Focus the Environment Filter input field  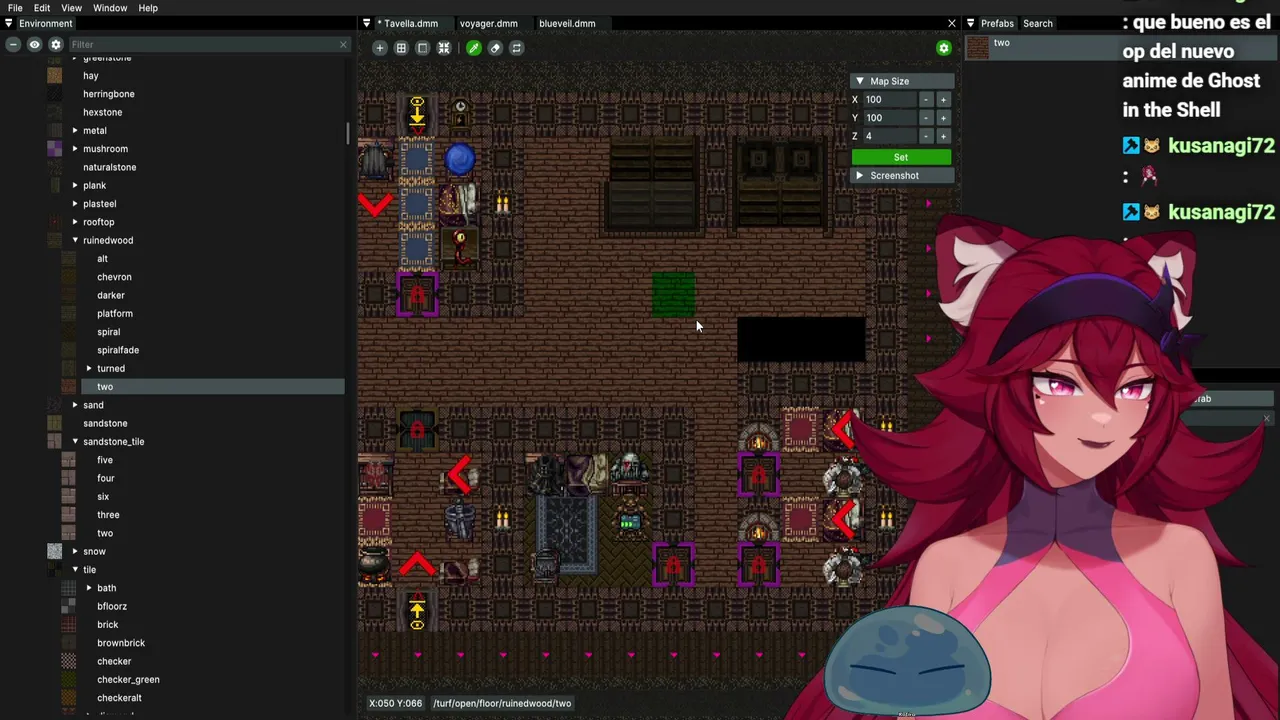(203, 44)
